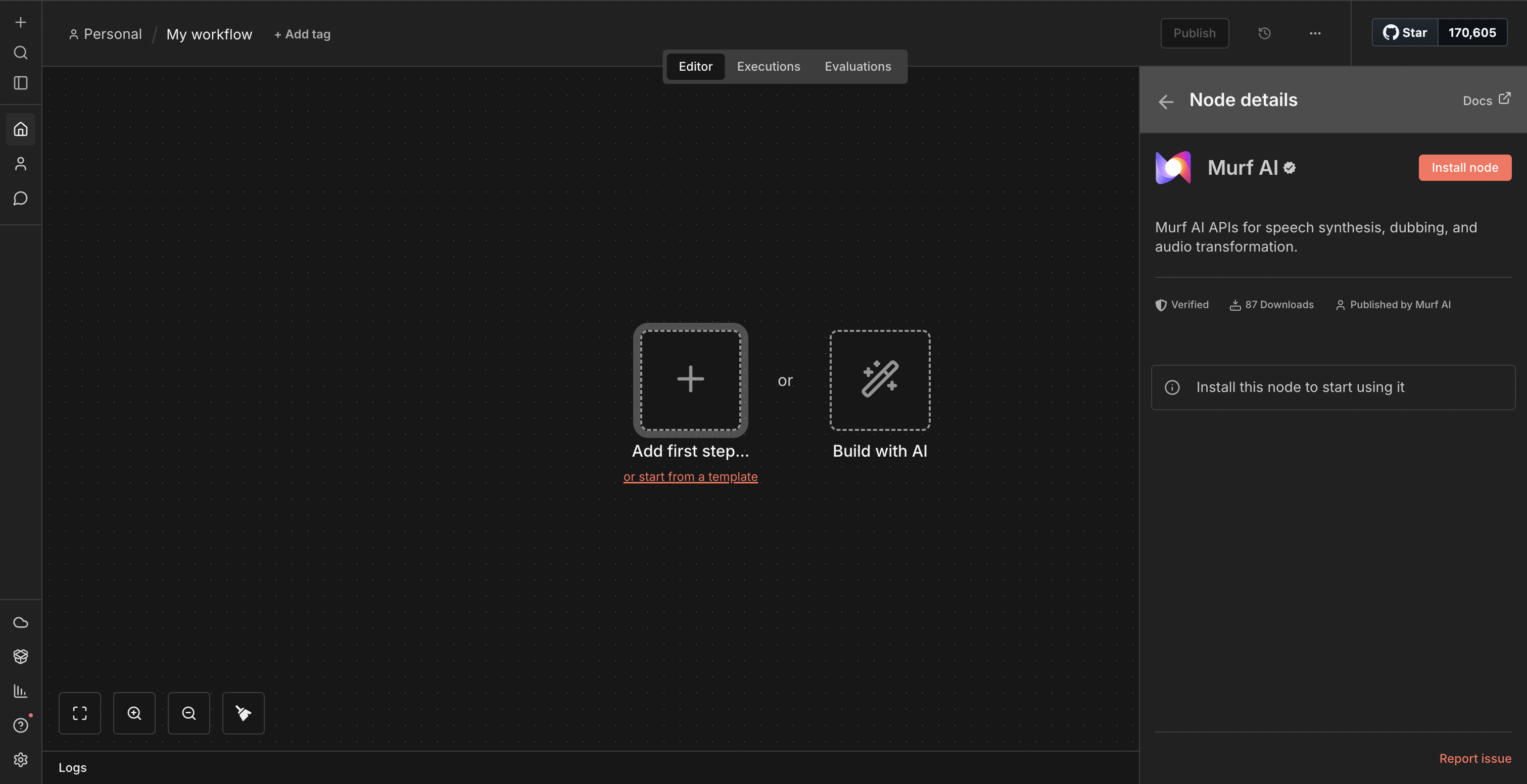Open the chat bubble icon in sidebar

pyautogui.click(x=21, y=198)
